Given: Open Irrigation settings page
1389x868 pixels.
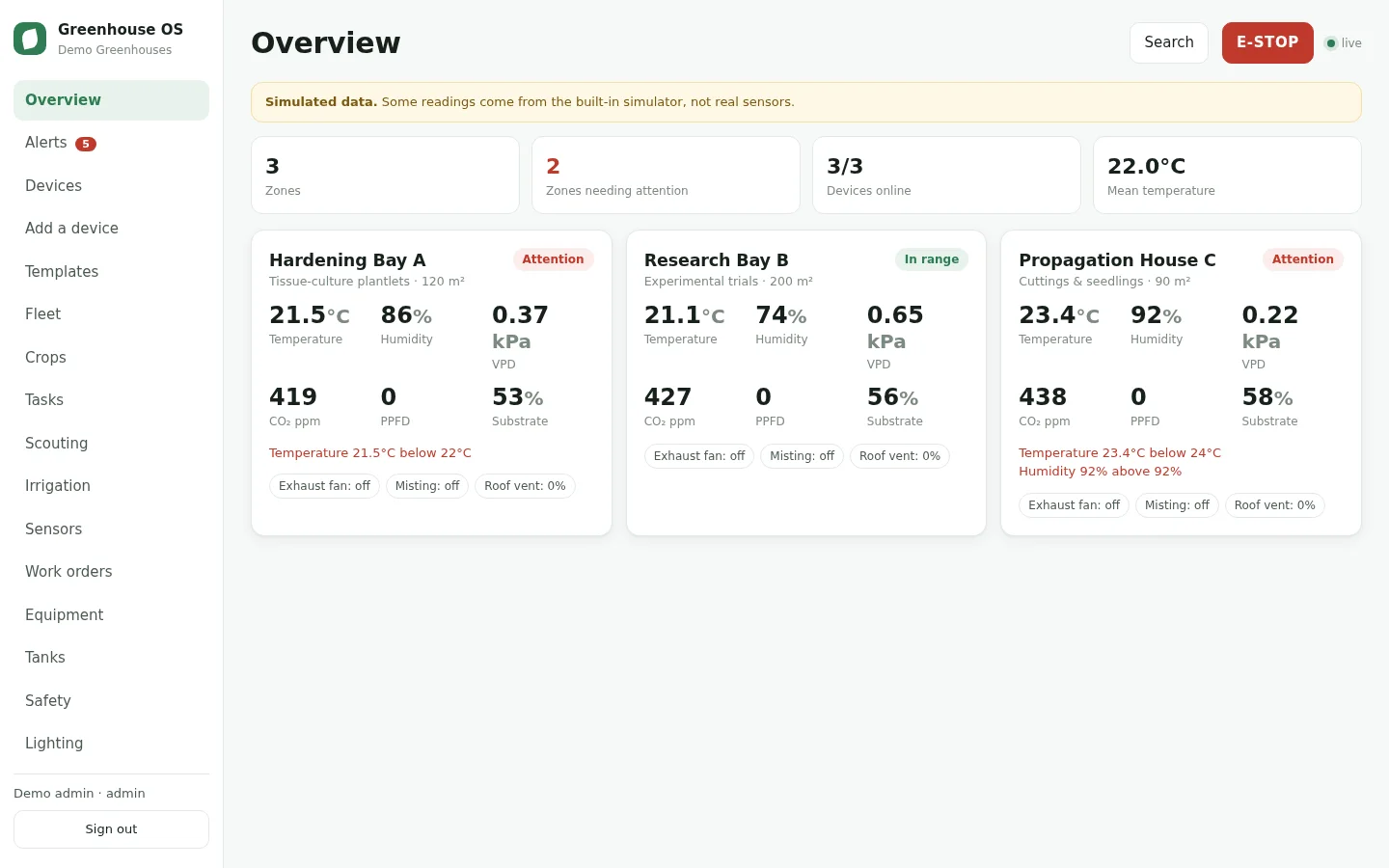Looking at the screenshot, I should pos(111,486).
